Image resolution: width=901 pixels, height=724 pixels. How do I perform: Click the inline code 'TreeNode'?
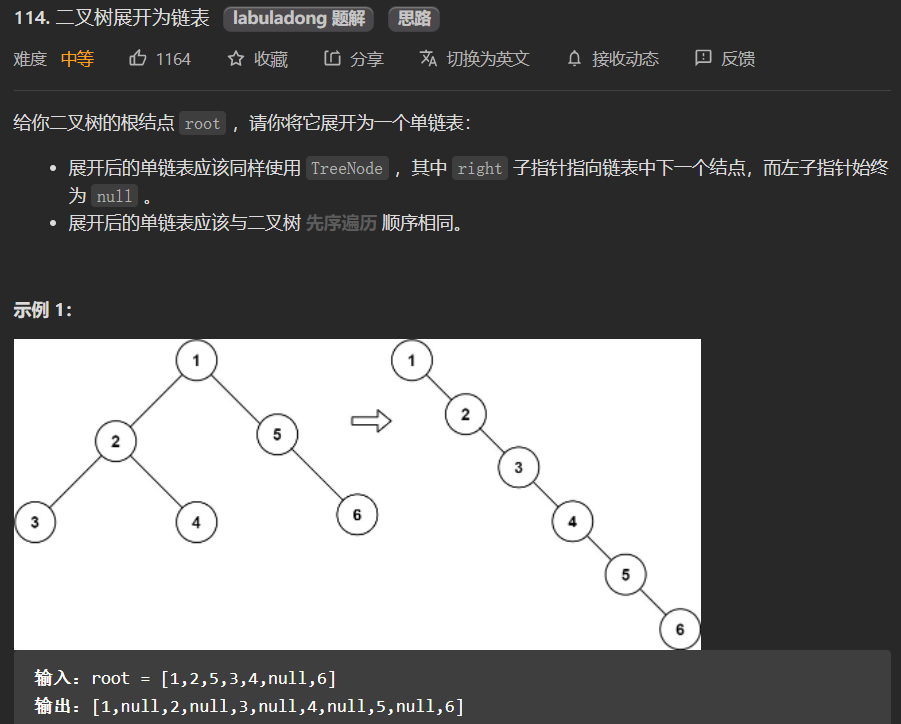[347, 168]
